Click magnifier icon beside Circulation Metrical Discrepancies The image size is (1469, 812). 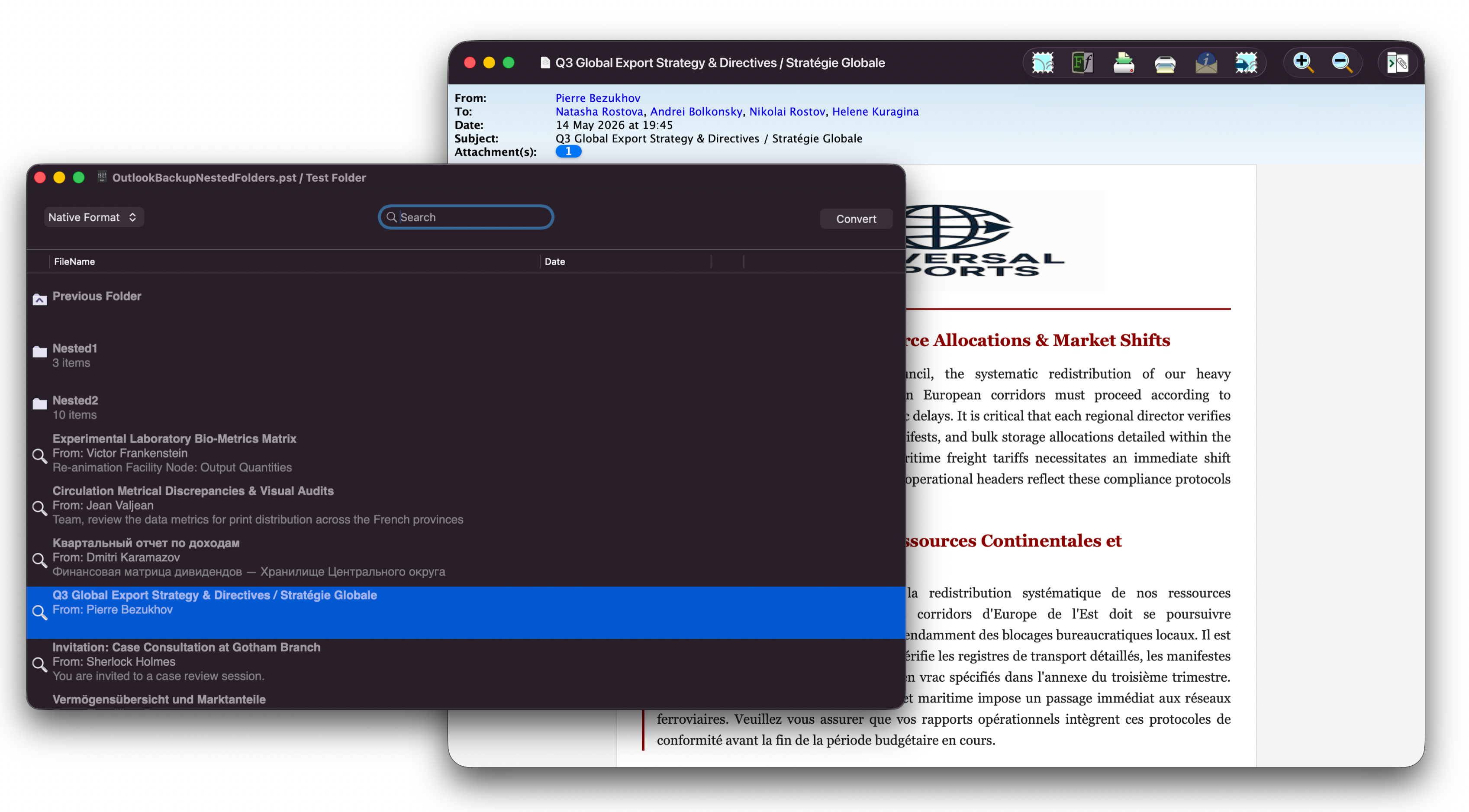pos(39,507)
